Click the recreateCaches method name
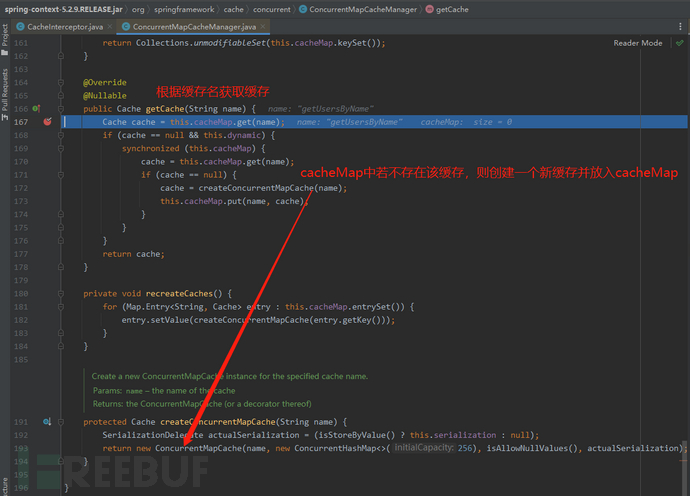The width and height of the screenshot is (690, 496). [x=179, y=294]
